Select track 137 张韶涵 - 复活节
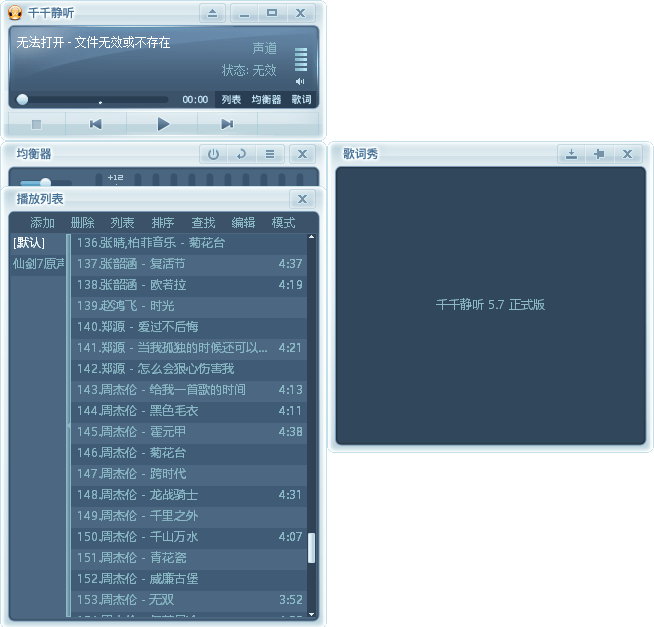This screenshot has height=627, width=654. [189, 264]
